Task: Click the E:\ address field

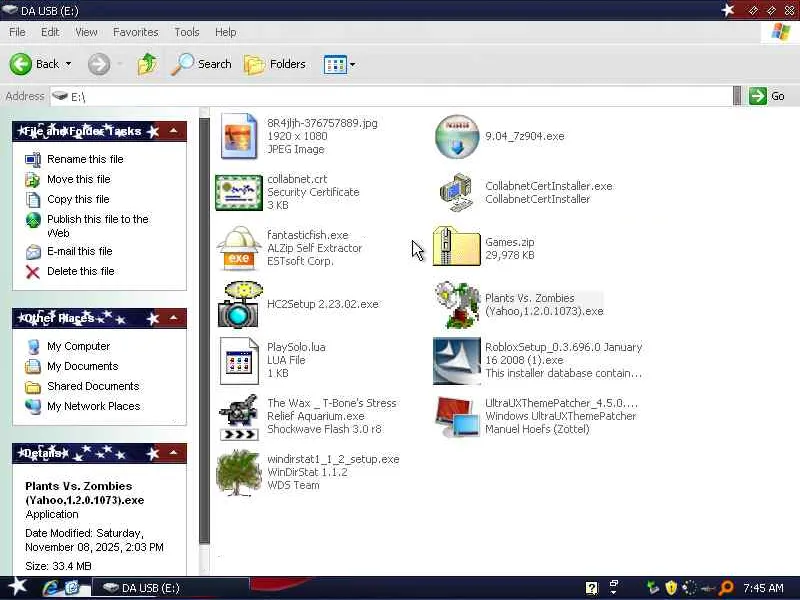Action: 391,96
